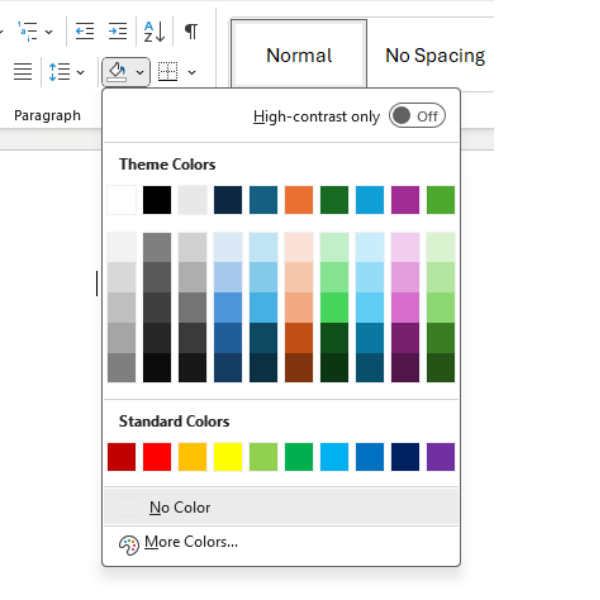The image size is (600, 600).
Task: Select standard bright red color
Action: 157,457
